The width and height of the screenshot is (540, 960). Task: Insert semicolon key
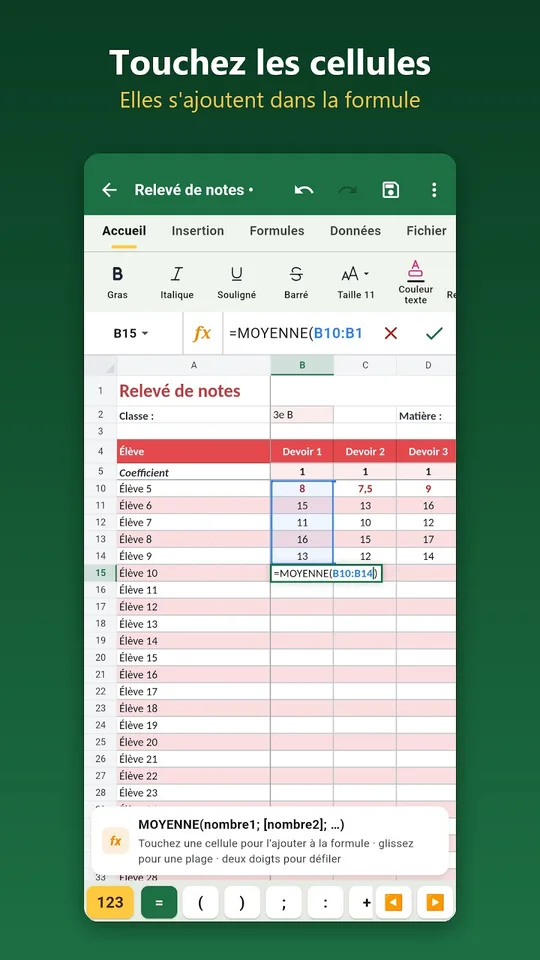point(283,902)
